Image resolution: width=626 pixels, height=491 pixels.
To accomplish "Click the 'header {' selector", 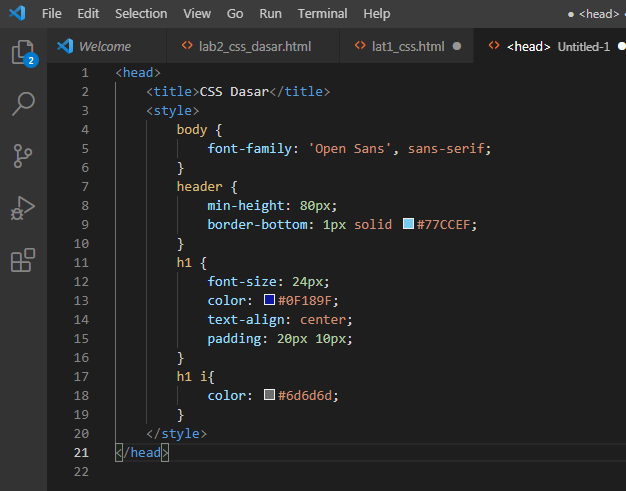I will (x=207, y=187).
